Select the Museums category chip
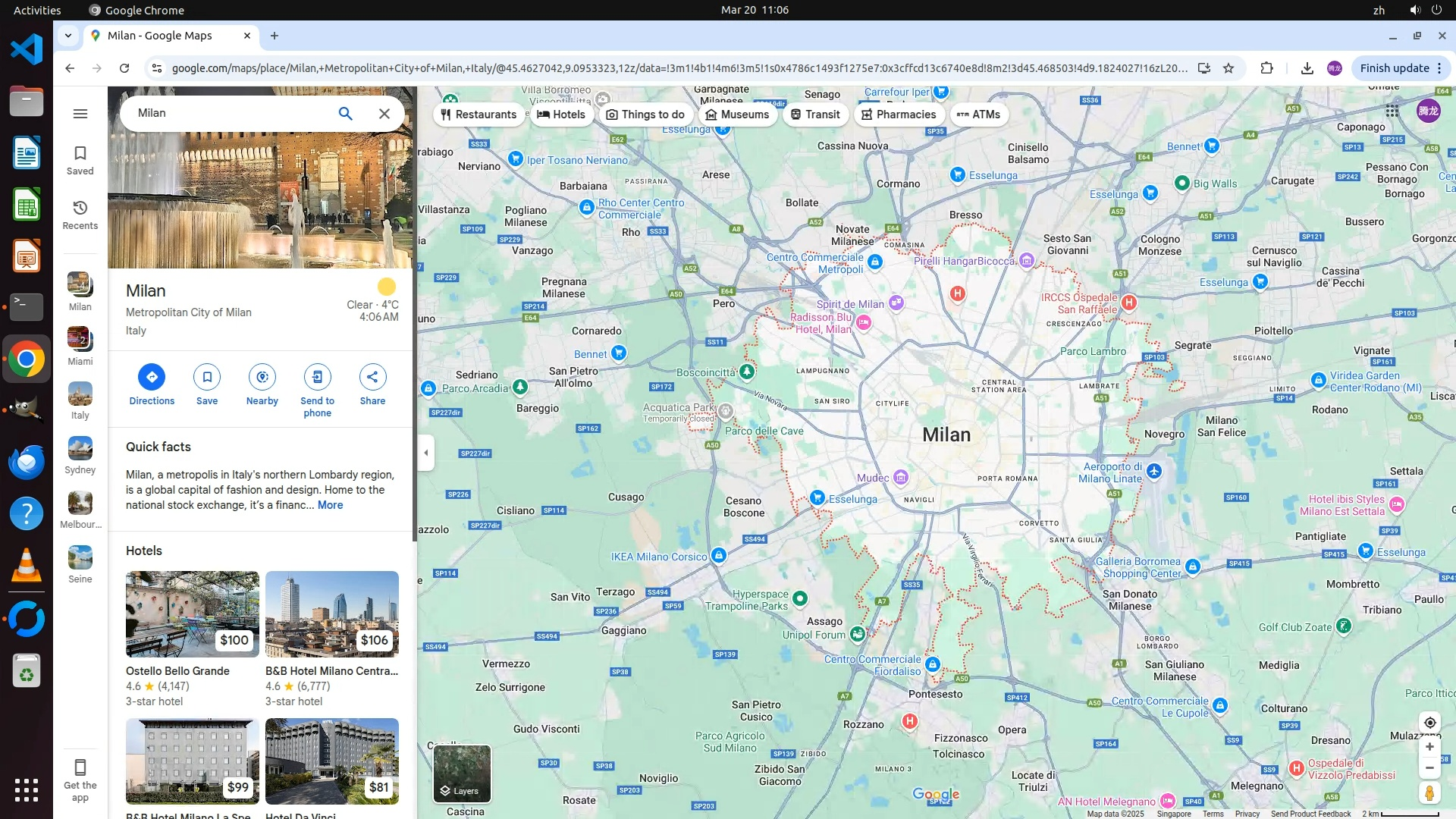Image resolution: width=1456 pixels, height=819 pixels. pyautogui.click(x=737, y=115)
